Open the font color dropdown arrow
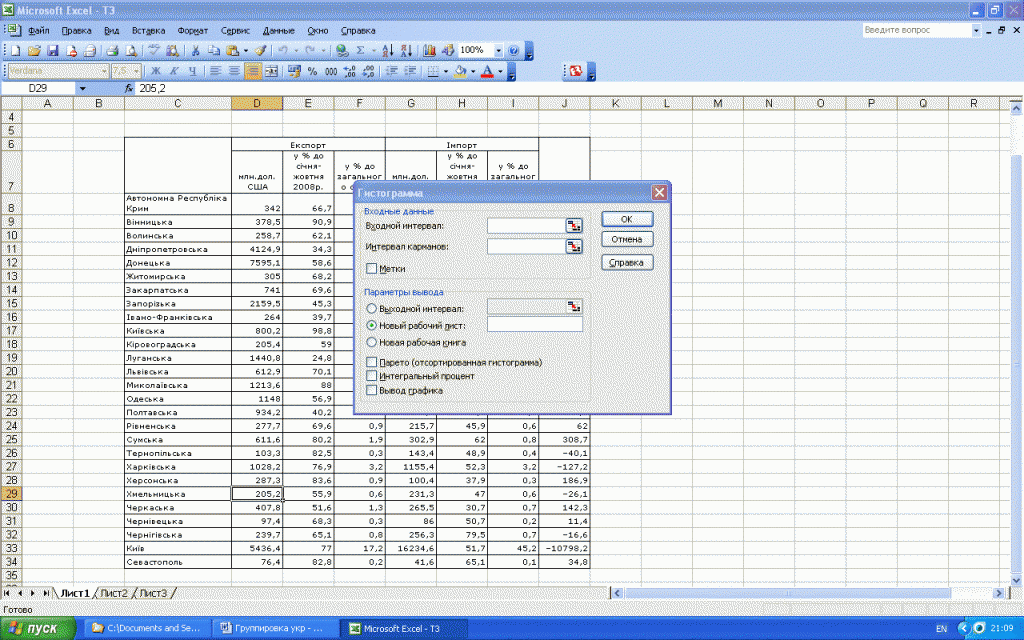 (500, 71)
